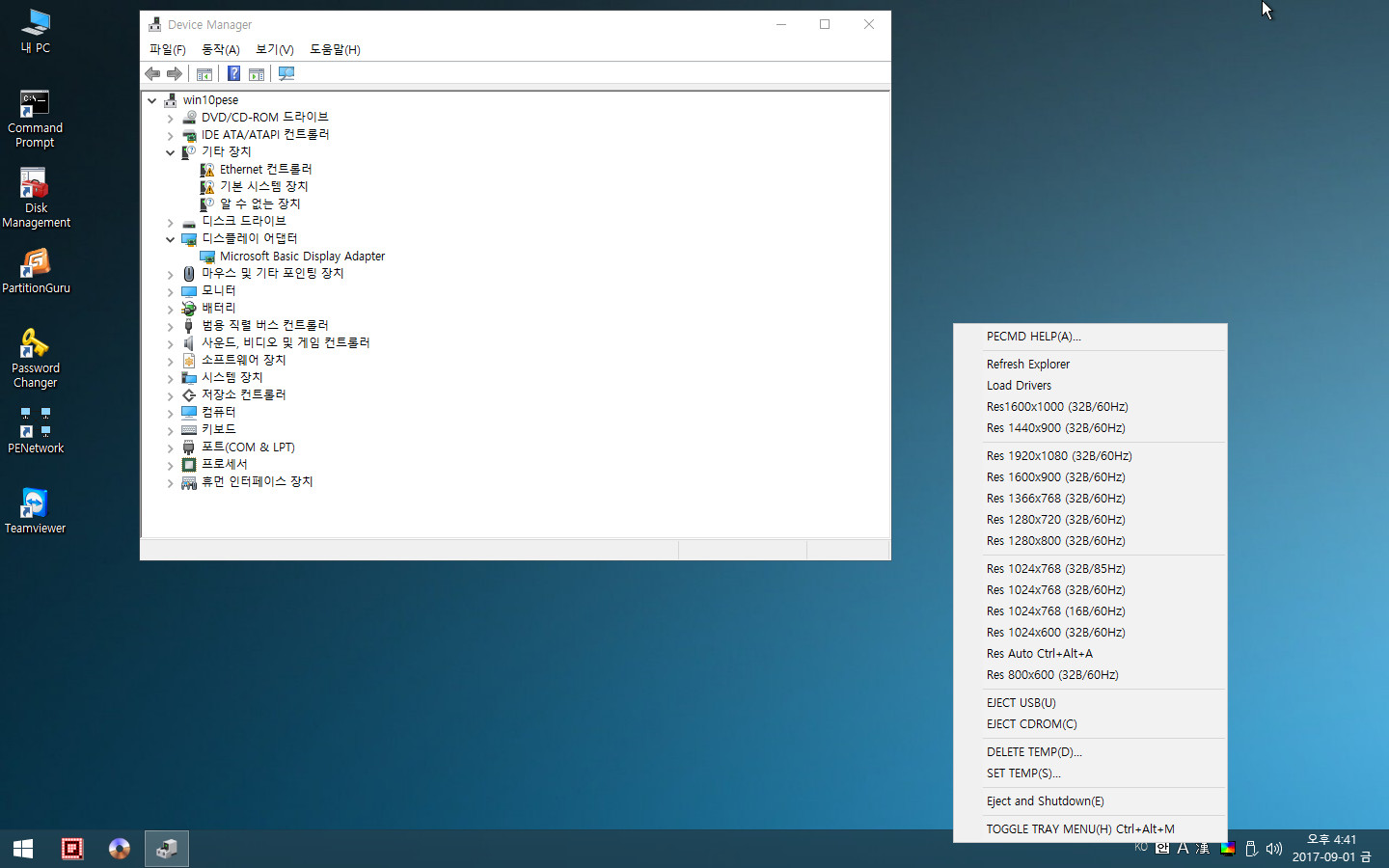Click the colorful display tray icon
This screenshot has height=868, width=1389.
click(x=1228, y=849)
